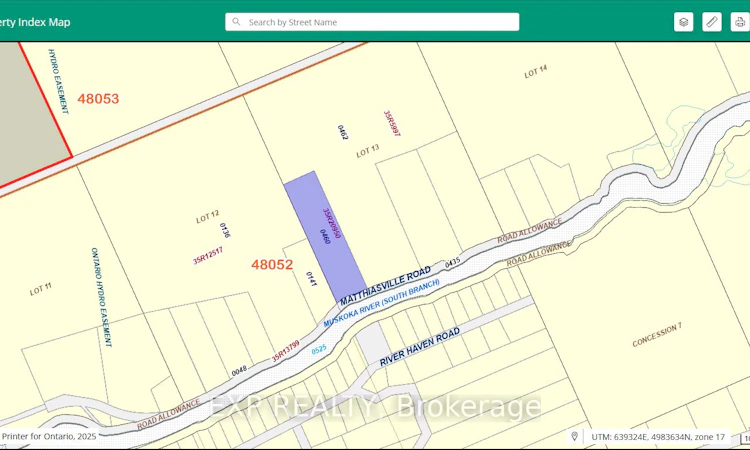Click parcel number 0462
Image resolution: width=750 pixels, height=450 pixels.
(342, 132)
